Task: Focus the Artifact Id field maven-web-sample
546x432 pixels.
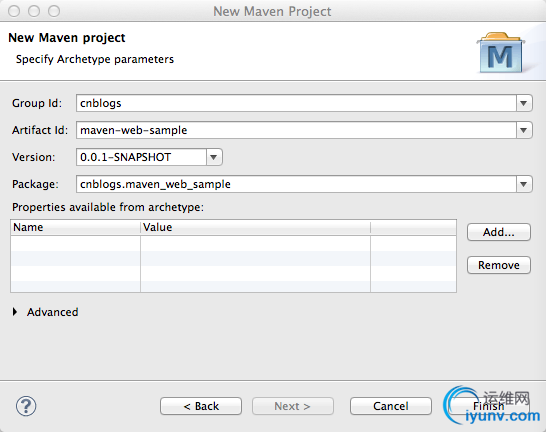Action: click(x=296, y=130)
